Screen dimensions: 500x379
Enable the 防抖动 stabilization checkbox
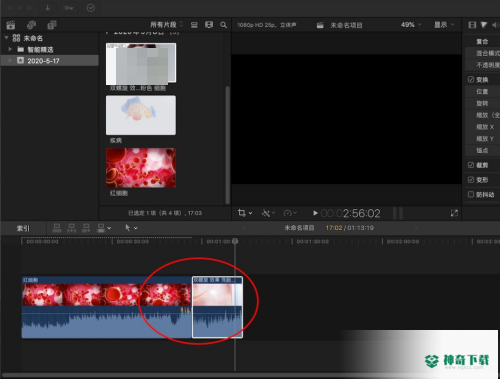click(471, 194)
